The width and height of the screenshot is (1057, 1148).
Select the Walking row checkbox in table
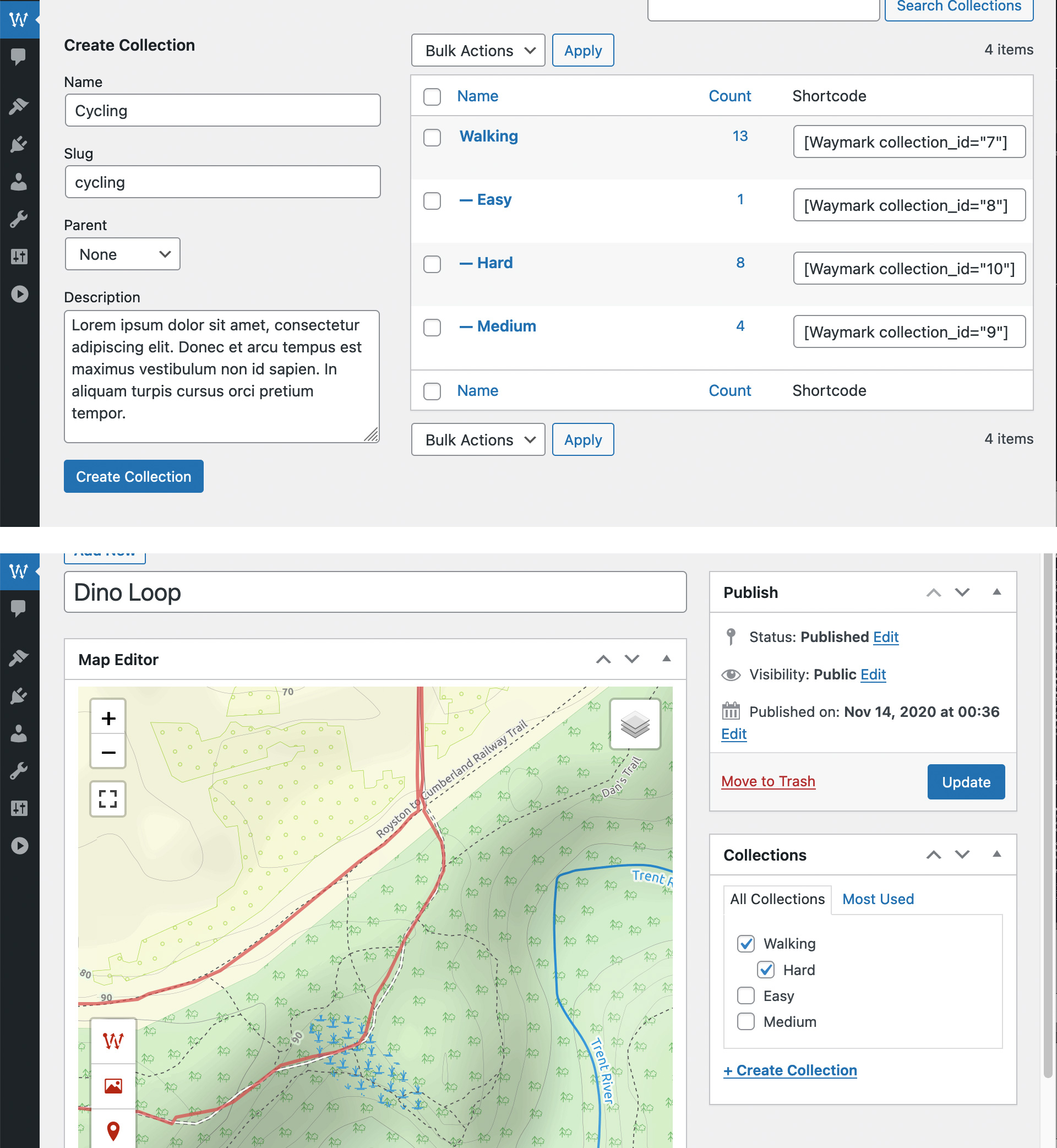[432, 137]
